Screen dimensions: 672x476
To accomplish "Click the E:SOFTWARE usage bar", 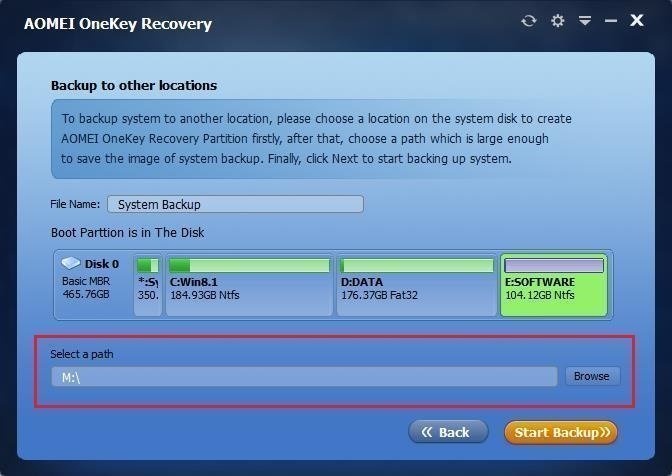I will [x=554, y=266].
